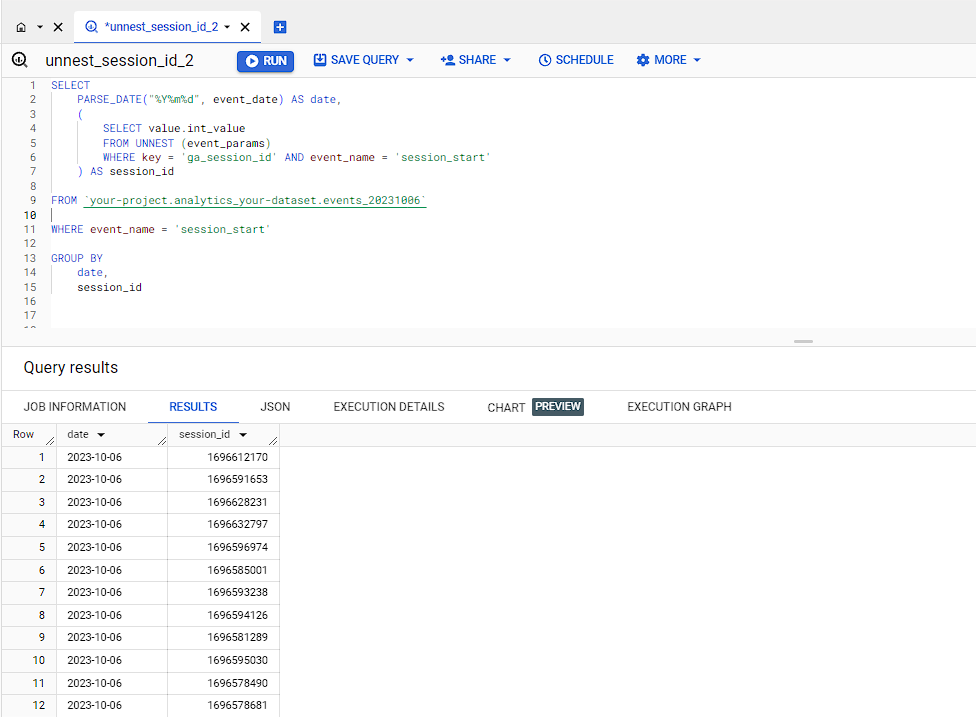The width and height of the screenshot is (976, 717).
Task: Click the session_id column resize handle
Action: [273, 441]
